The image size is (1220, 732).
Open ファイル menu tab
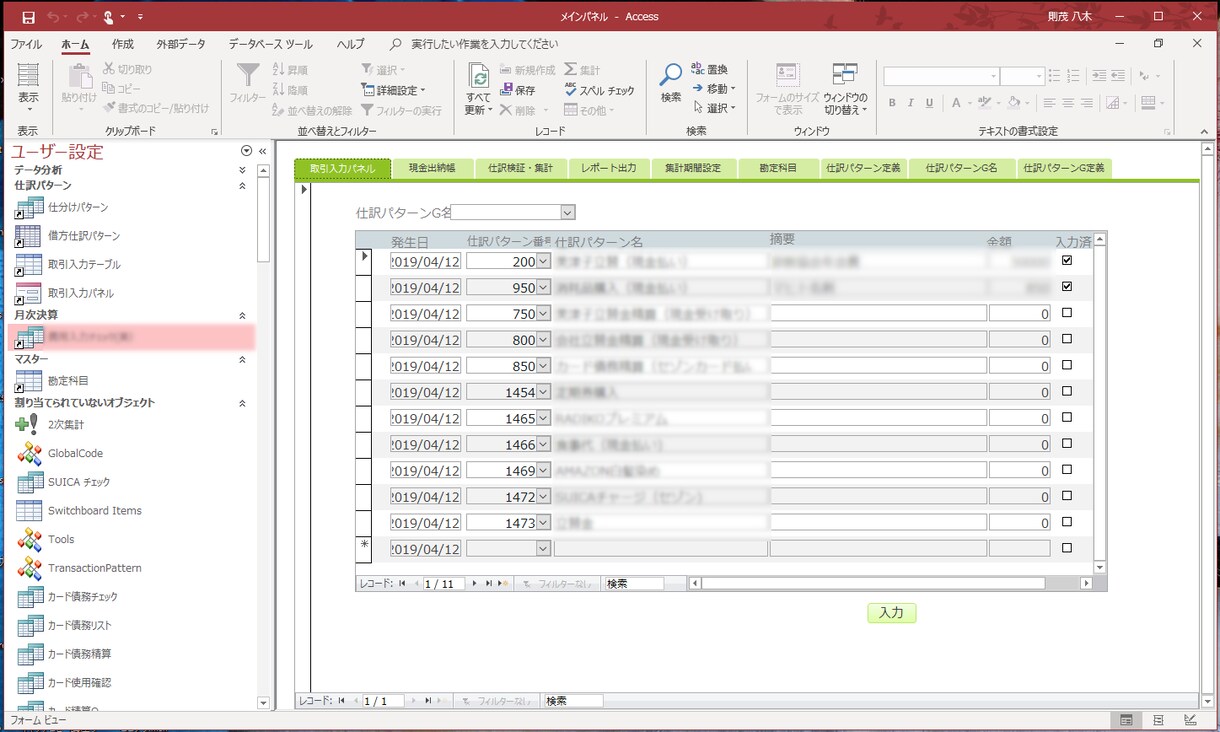(x=26, y=44)
